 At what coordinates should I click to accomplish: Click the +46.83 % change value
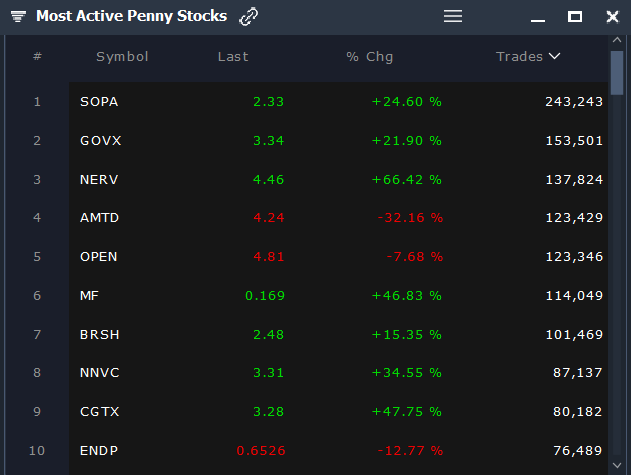coord(406,296)
